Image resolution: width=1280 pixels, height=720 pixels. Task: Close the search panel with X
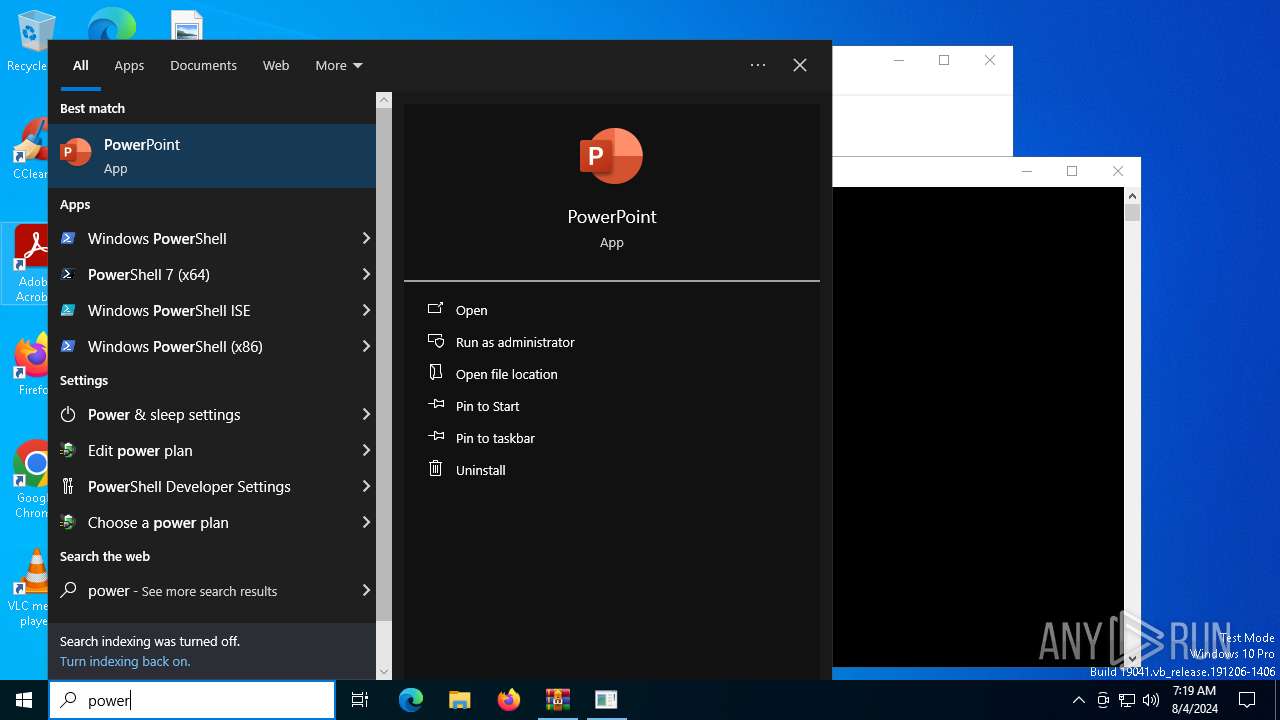coord(800,65)
